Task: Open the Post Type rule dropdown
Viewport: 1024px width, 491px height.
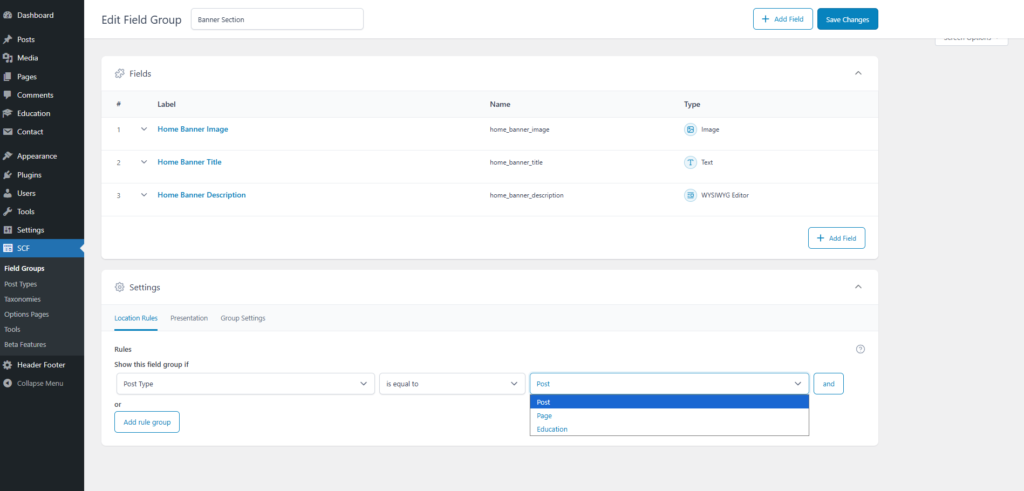Action: click(244, 383)
